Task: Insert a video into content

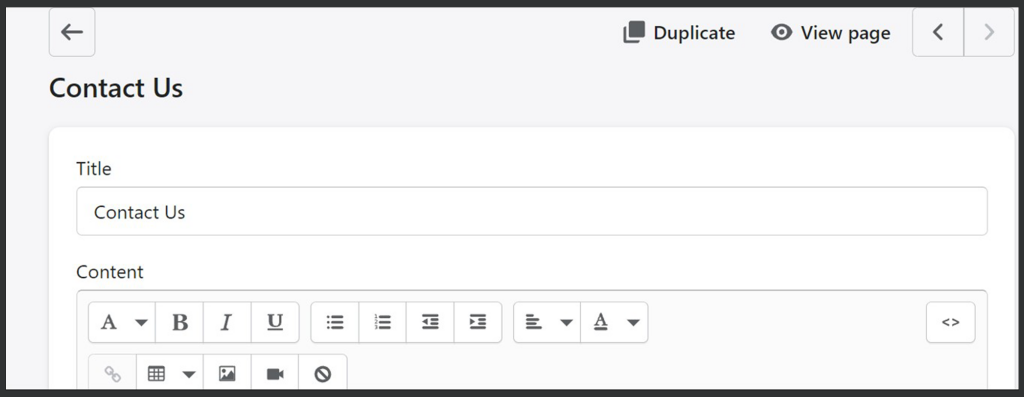Action: pyautogui.click(x=275, y=373)
